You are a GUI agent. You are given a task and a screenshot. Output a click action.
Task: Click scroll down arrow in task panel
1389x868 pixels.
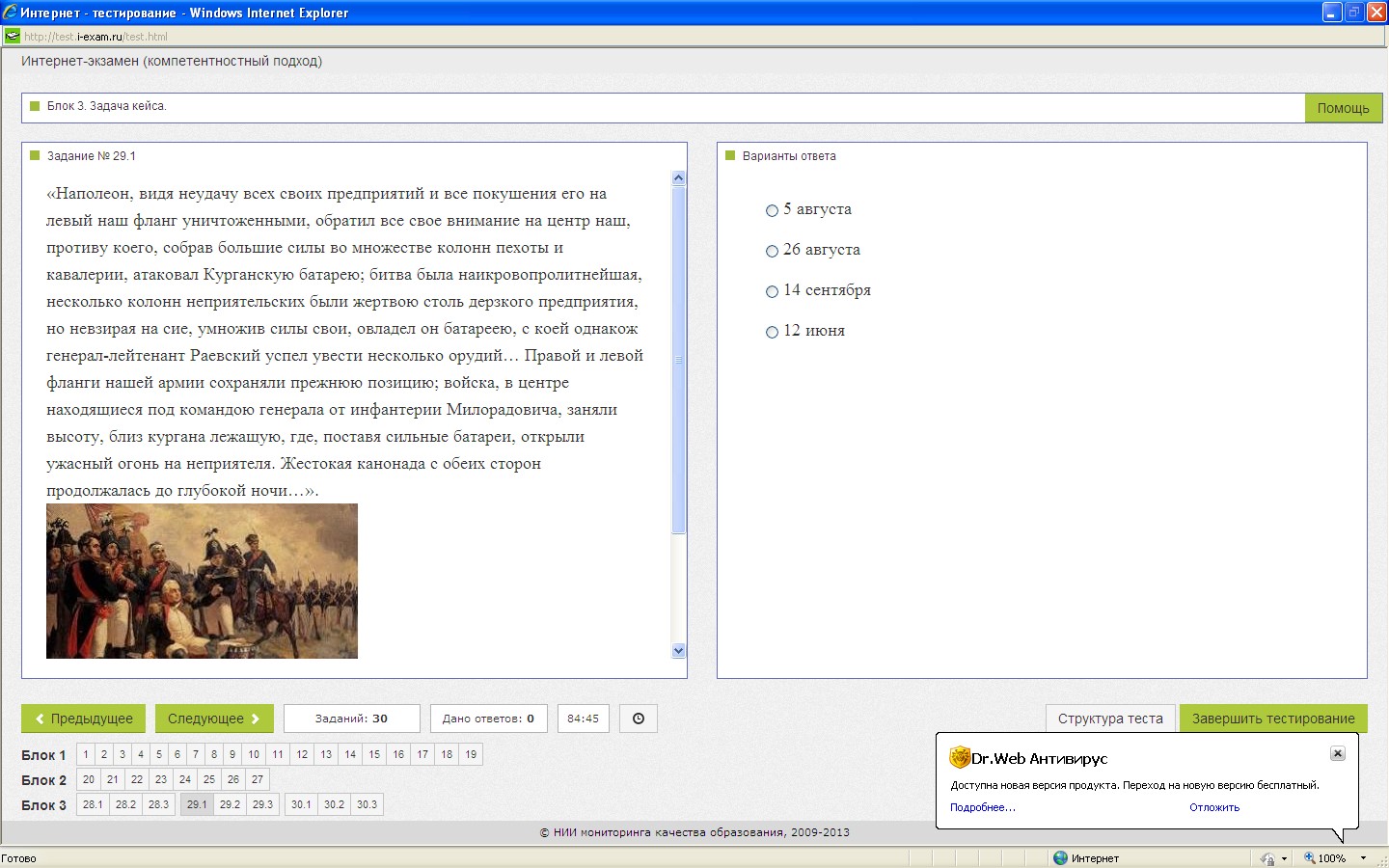click(678, 650)
